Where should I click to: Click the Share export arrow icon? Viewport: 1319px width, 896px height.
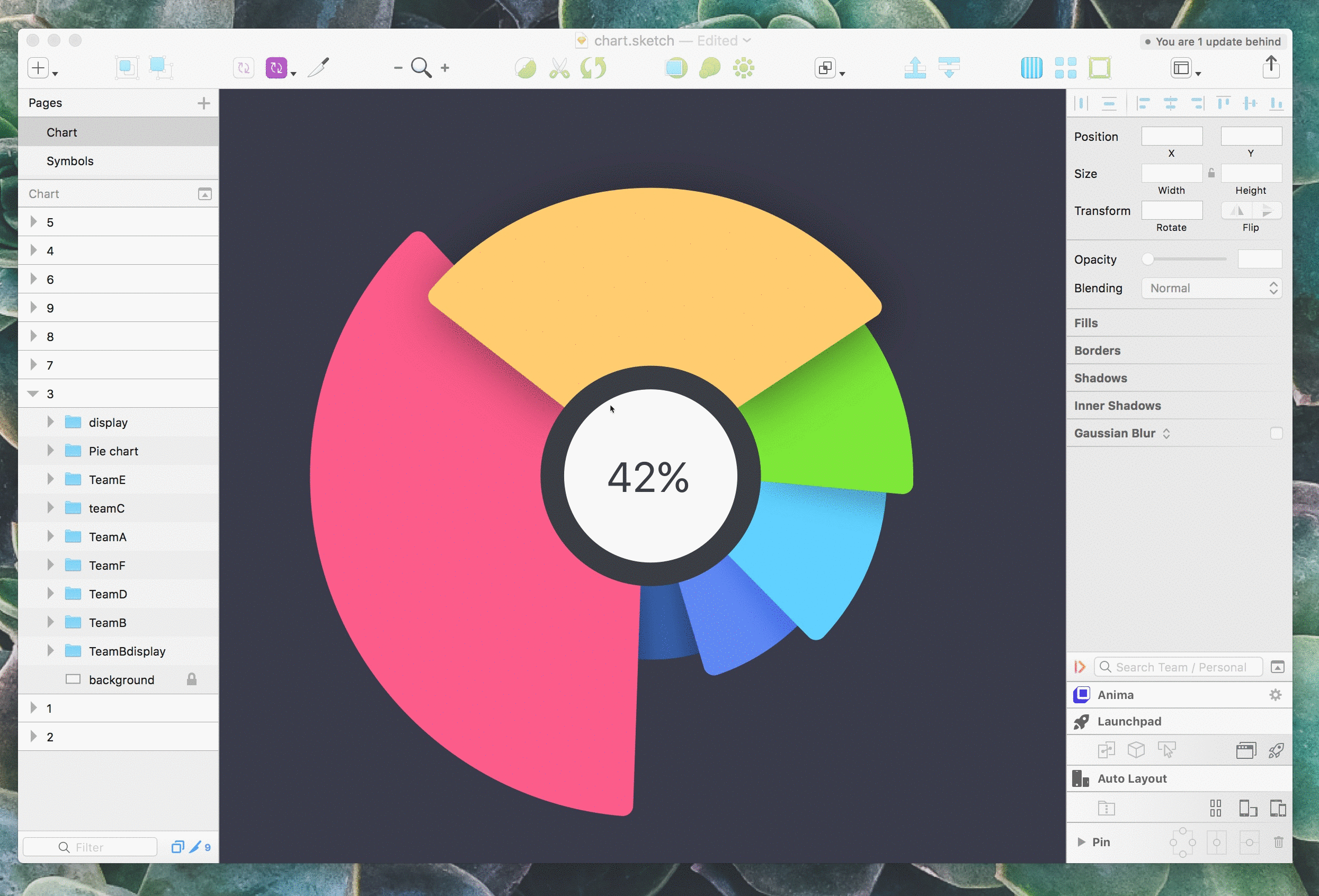(1271, 67)
